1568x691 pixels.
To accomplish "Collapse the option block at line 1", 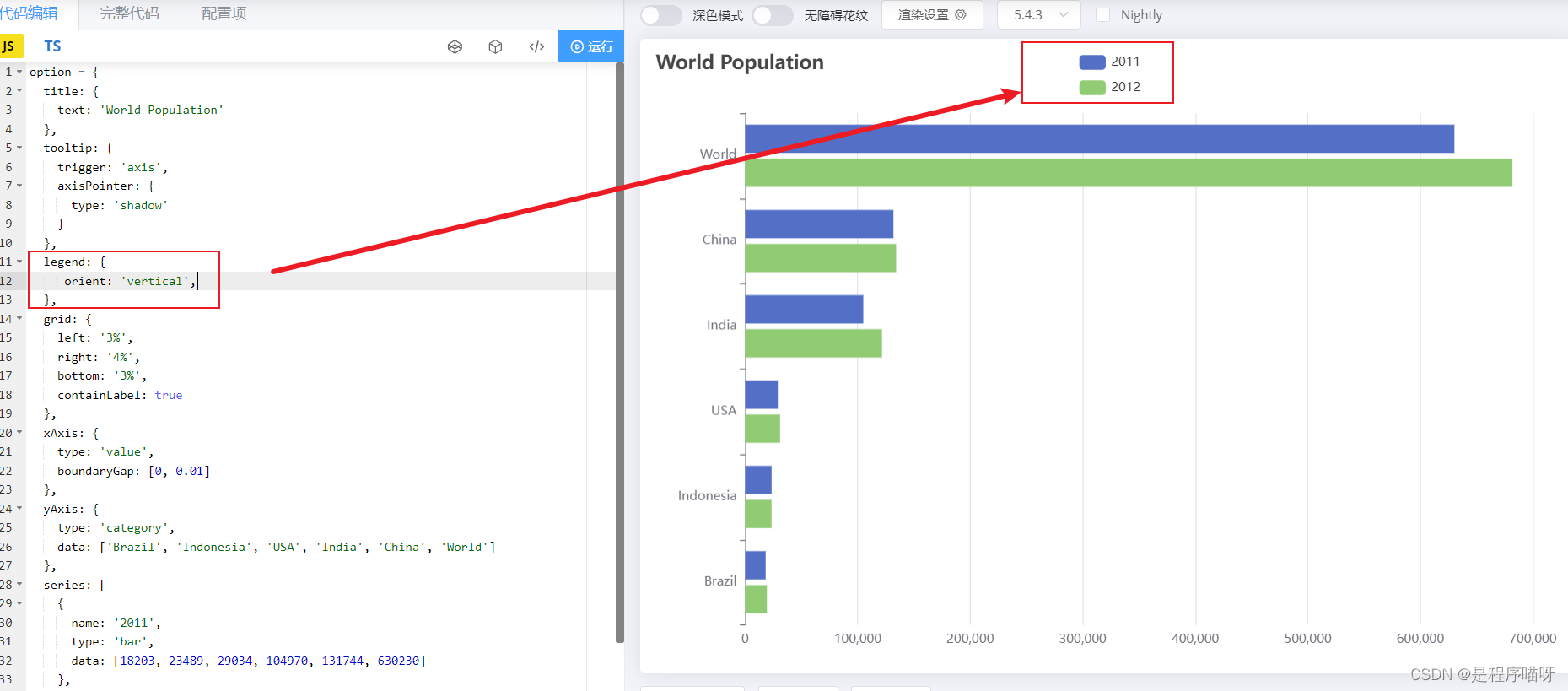I will (x=19, y=72).
